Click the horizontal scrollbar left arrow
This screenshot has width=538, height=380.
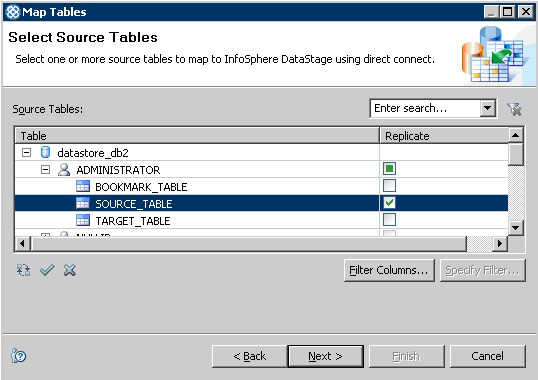(22, 244)
